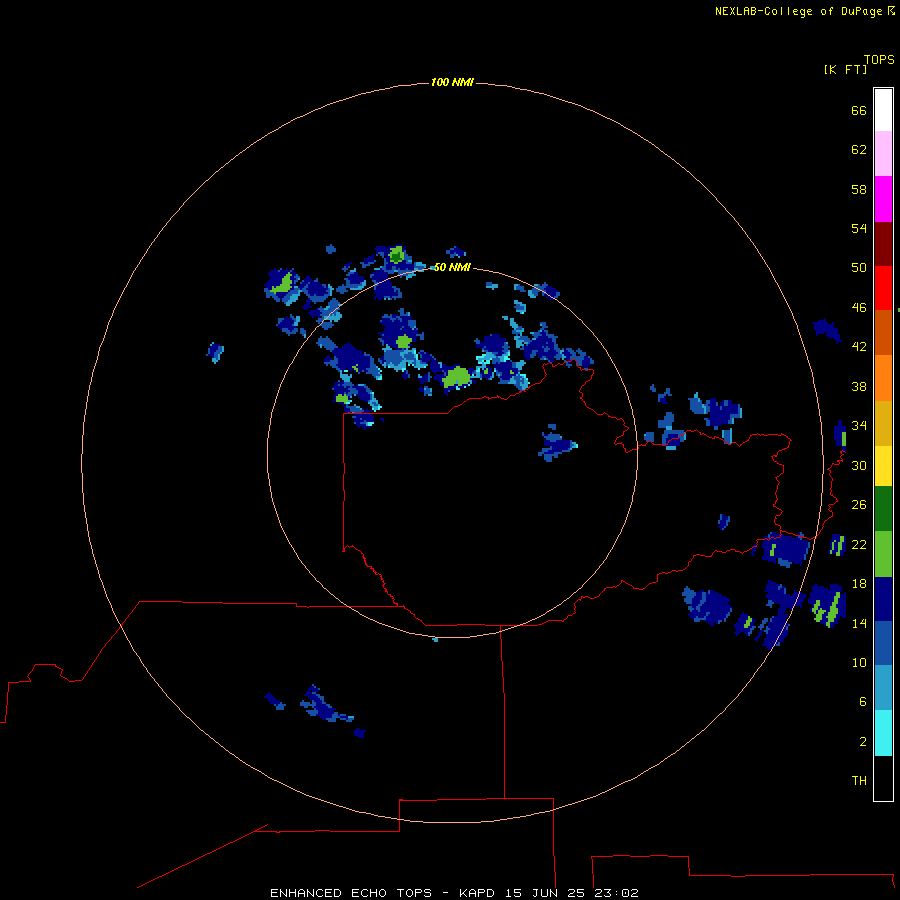Image resolution: width=900 pixels, height=900 pixels.
Task: Click the "2" legend value
Action: (x=863, y=742)
